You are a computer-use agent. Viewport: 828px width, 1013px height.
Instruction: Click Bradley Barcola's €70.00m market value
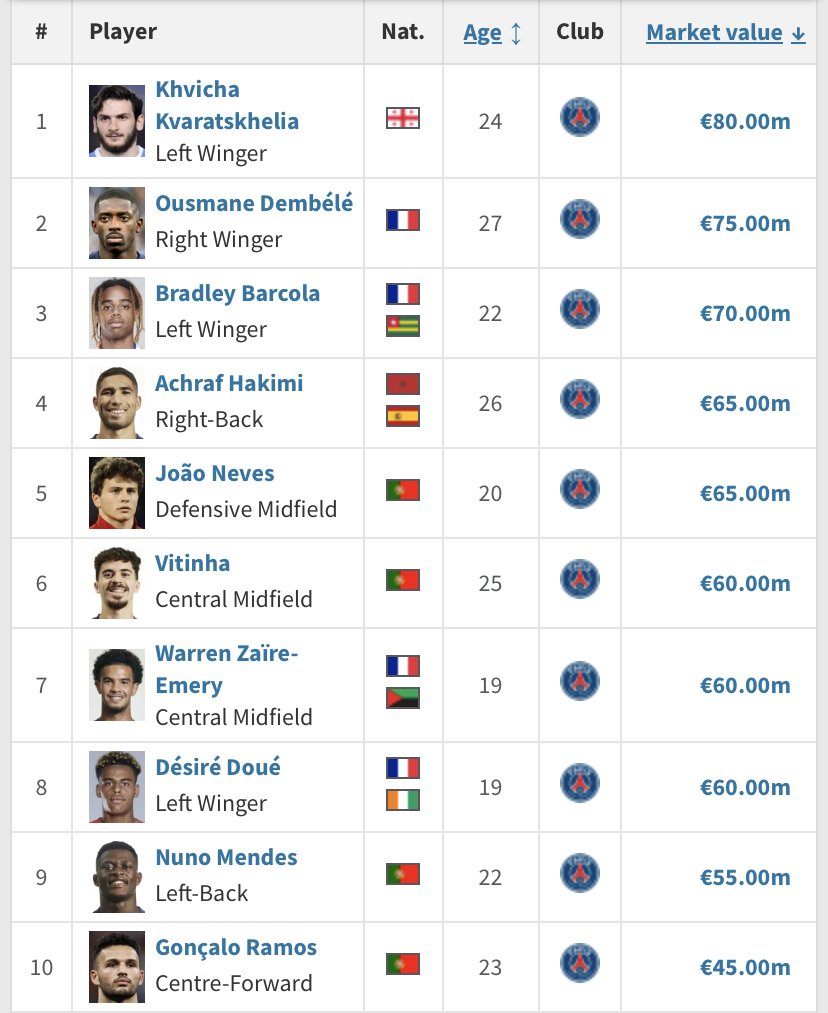coord(745,313)
